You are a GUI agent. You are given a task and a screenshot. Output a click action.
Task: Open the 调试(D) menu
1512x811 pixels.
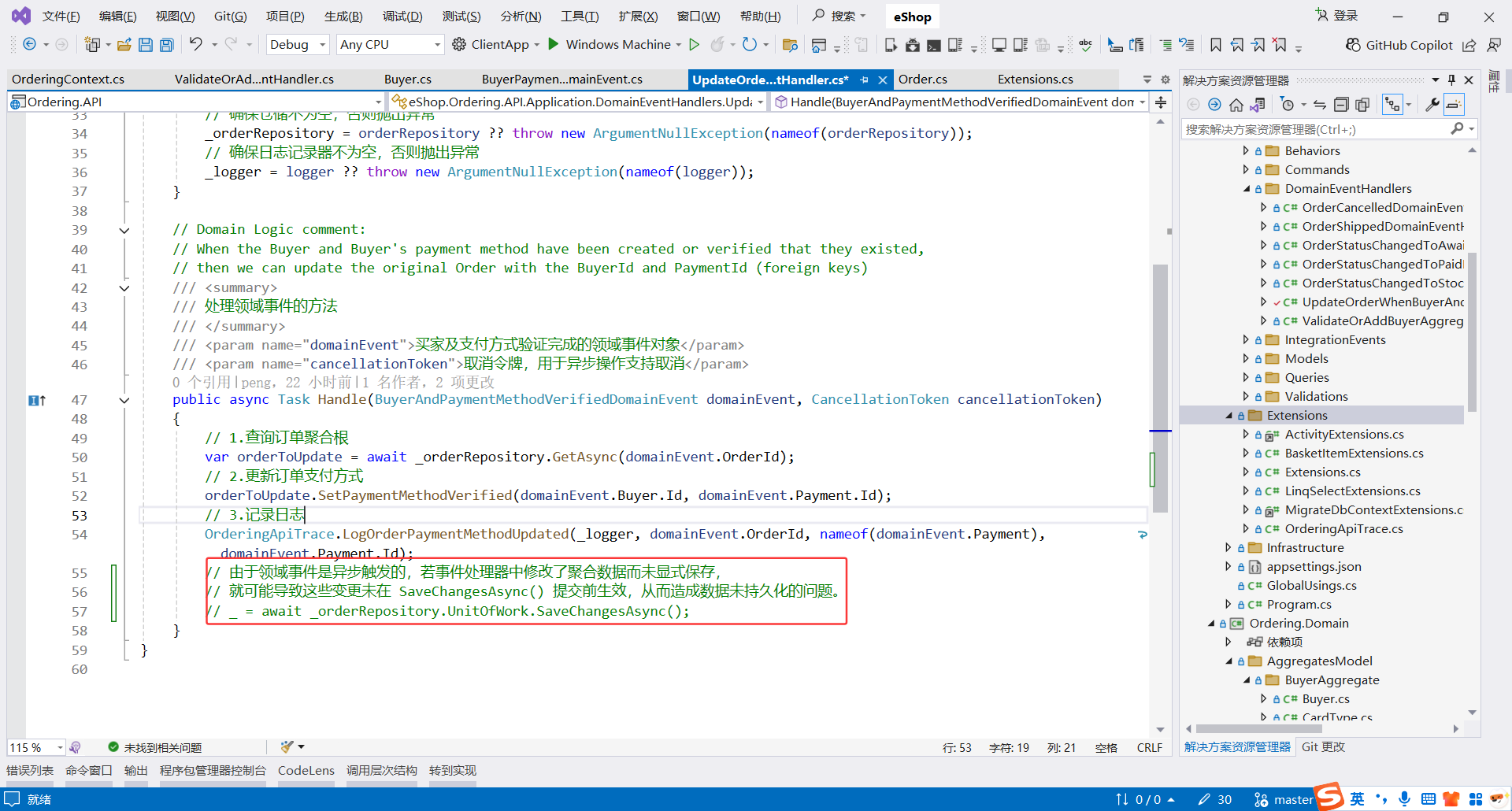point(402,16)
